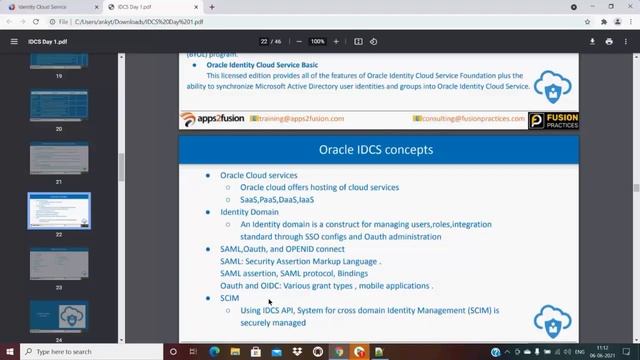Image resolution: width=640 pixels, height=360 pixels.
Task: Open Cortana circle icon in taskbar
Action: (x=173, y=351)
